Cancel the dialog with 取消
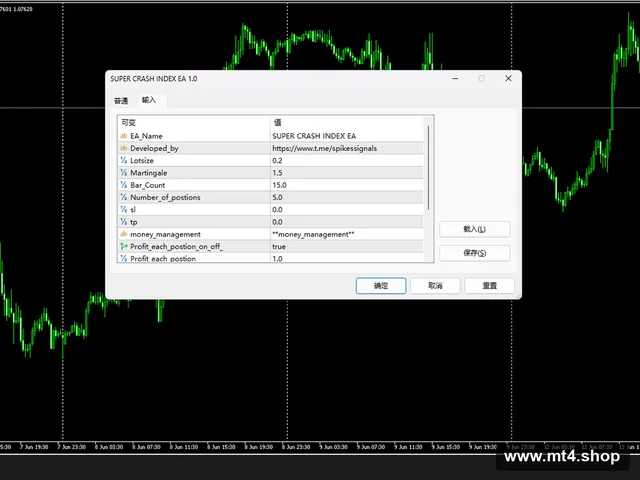The image size is (640, 480). 435,286
